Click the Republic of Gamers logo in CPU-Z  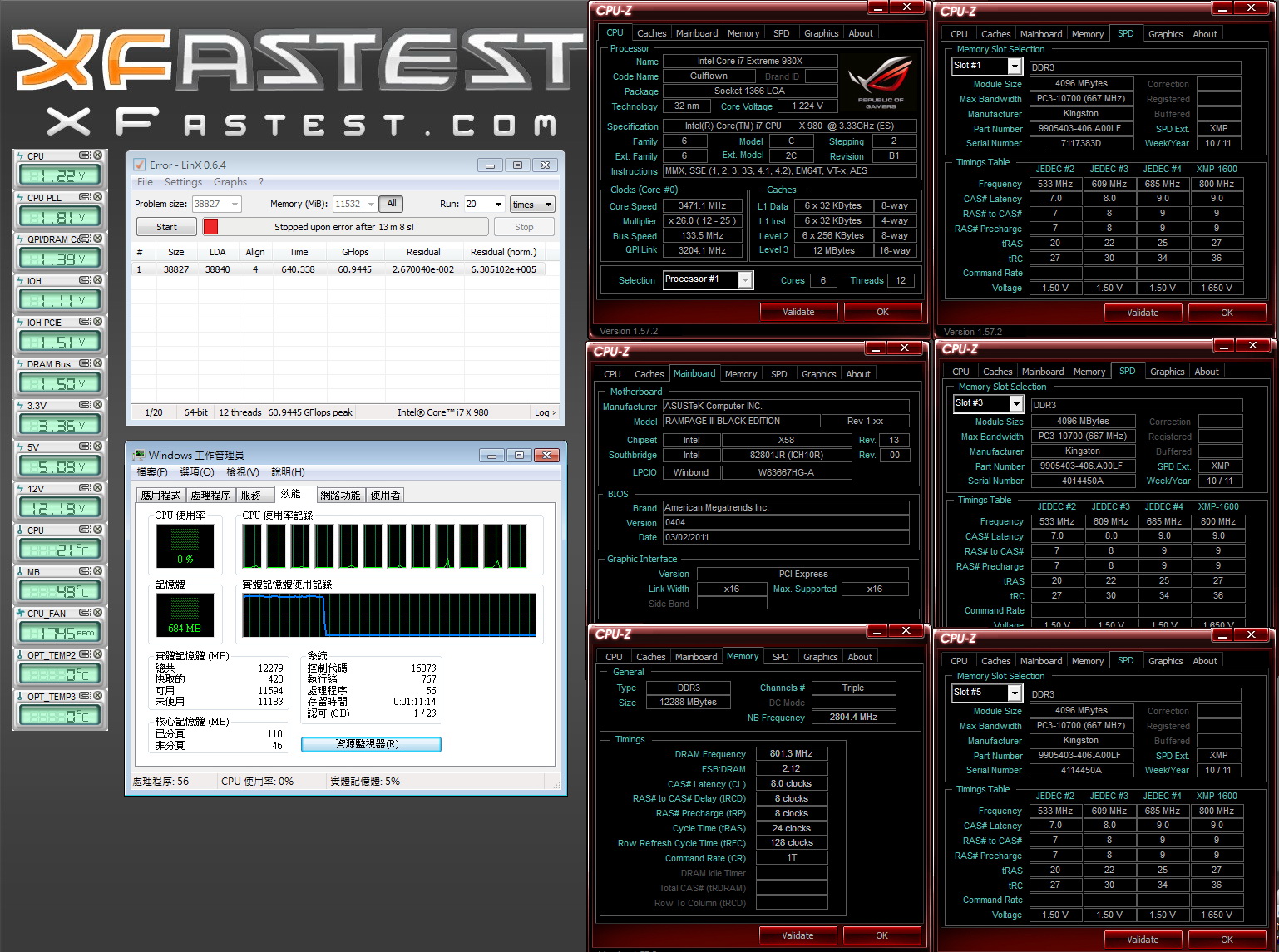click(880, 82)
